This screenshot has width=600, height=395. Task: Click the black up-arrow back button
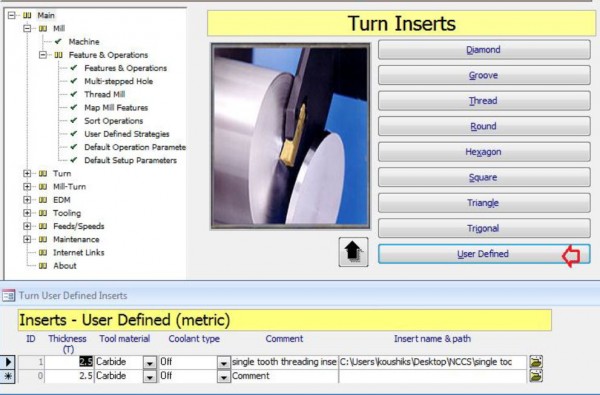(x=353, y=252)
